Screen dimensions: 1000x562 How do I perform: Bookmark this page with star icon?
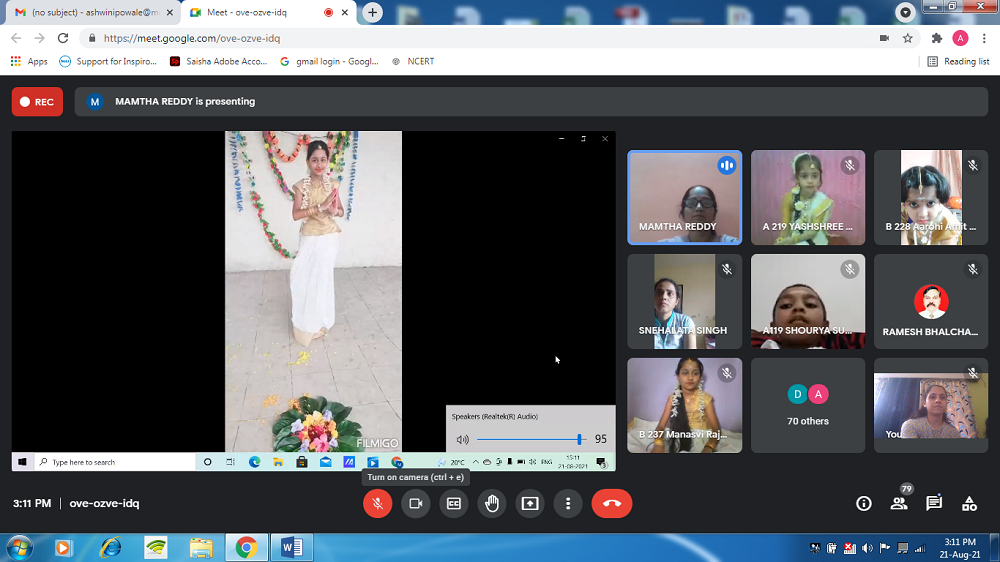(x=908, y=38)
